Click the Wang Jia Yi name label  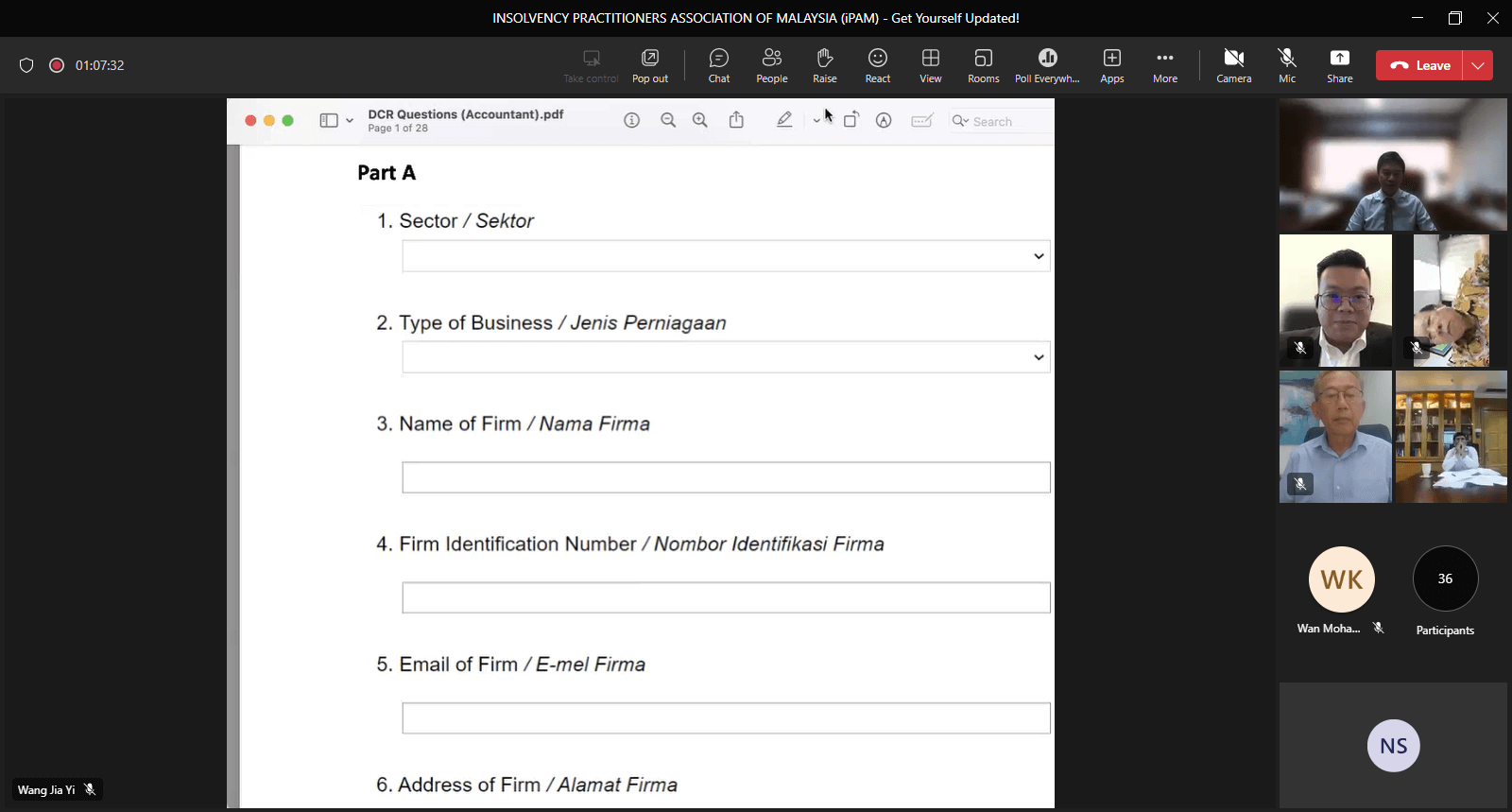pyautogui.click(x=46, y=790)
